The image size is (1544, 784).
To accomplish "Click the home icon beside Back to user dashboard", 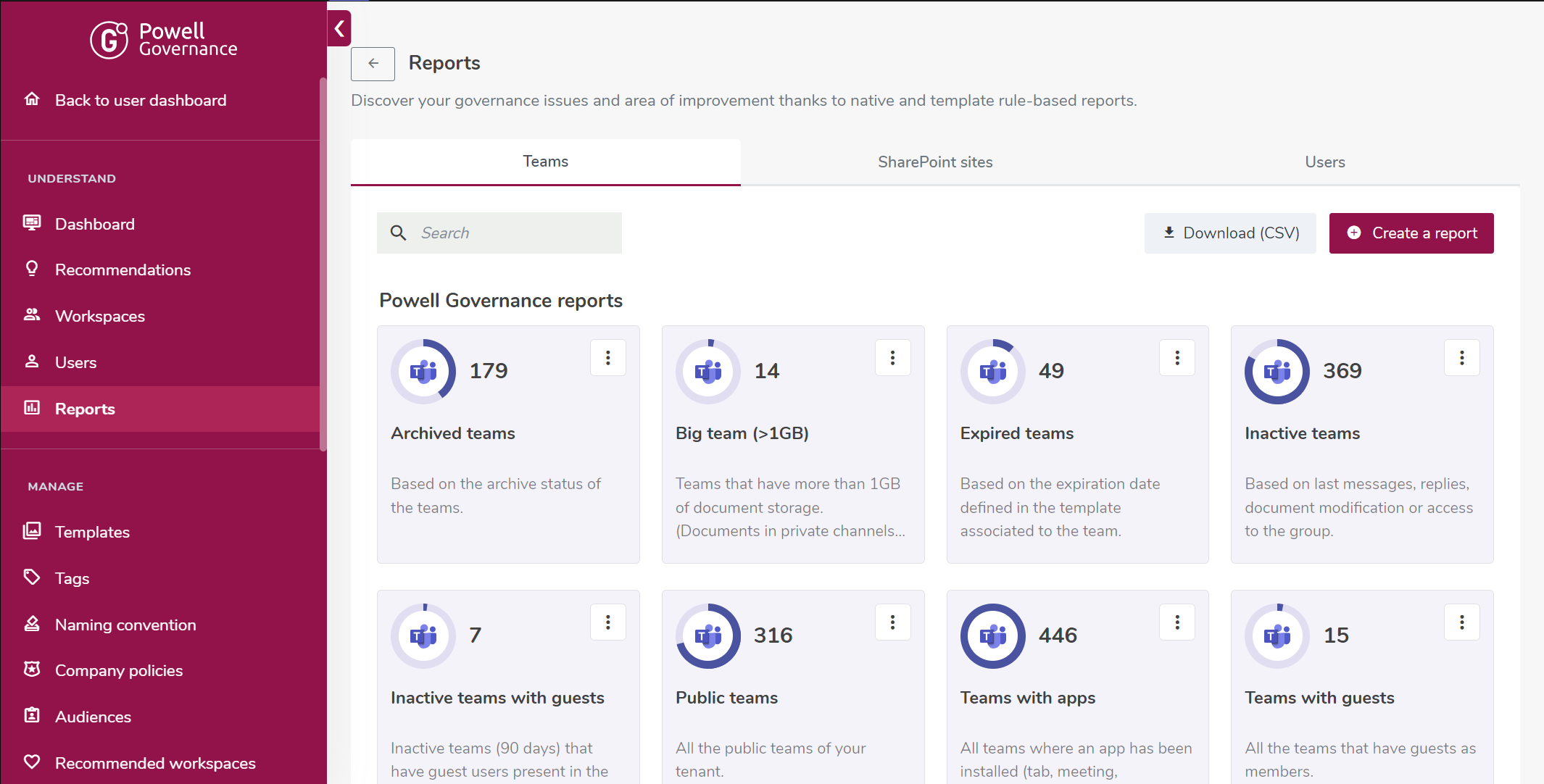I will click(x=32, y=99).
